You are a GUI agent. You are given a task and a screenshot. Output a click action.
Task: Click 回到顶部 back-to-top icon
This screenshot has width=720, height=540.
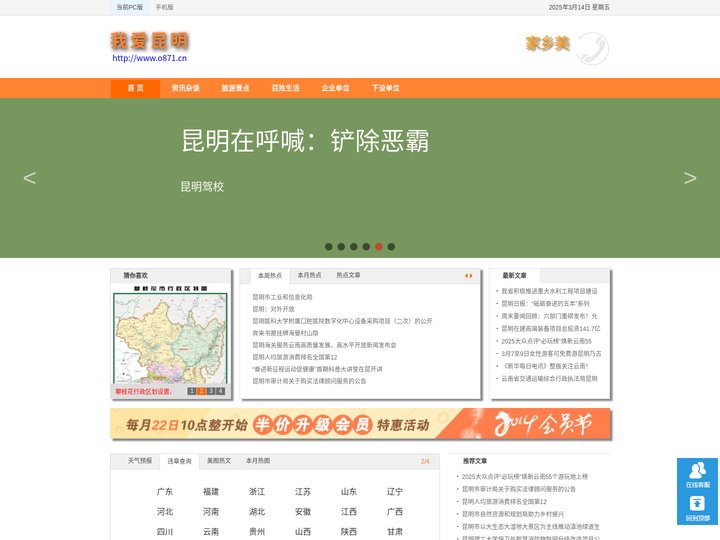click(x=697, y=508)
